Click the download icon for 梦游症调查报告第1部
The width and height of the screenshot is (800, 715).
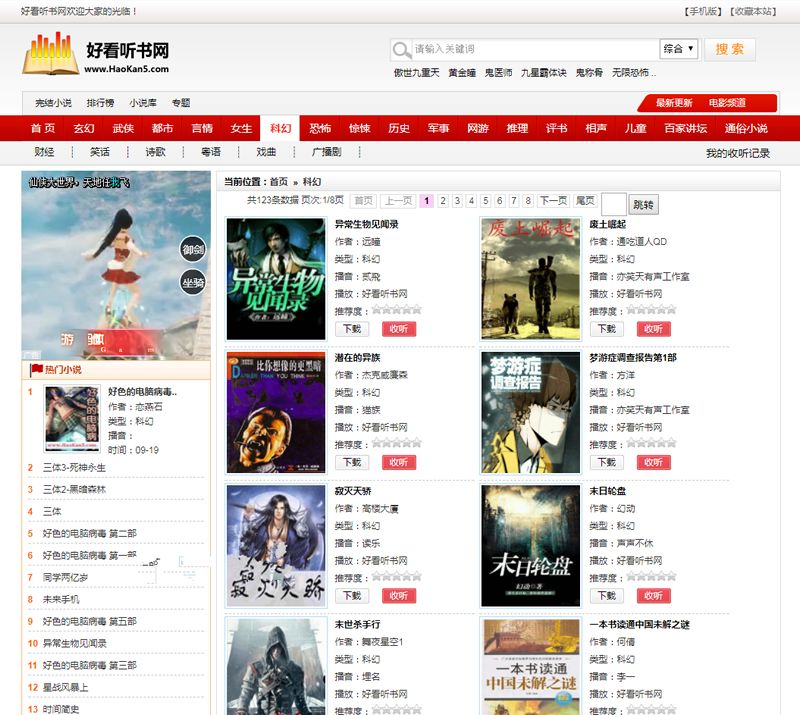[x=606, y=462]
